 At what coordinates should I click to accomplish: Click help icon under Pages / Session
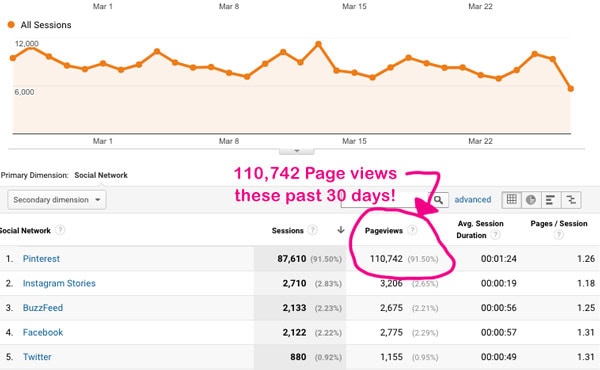559,235
